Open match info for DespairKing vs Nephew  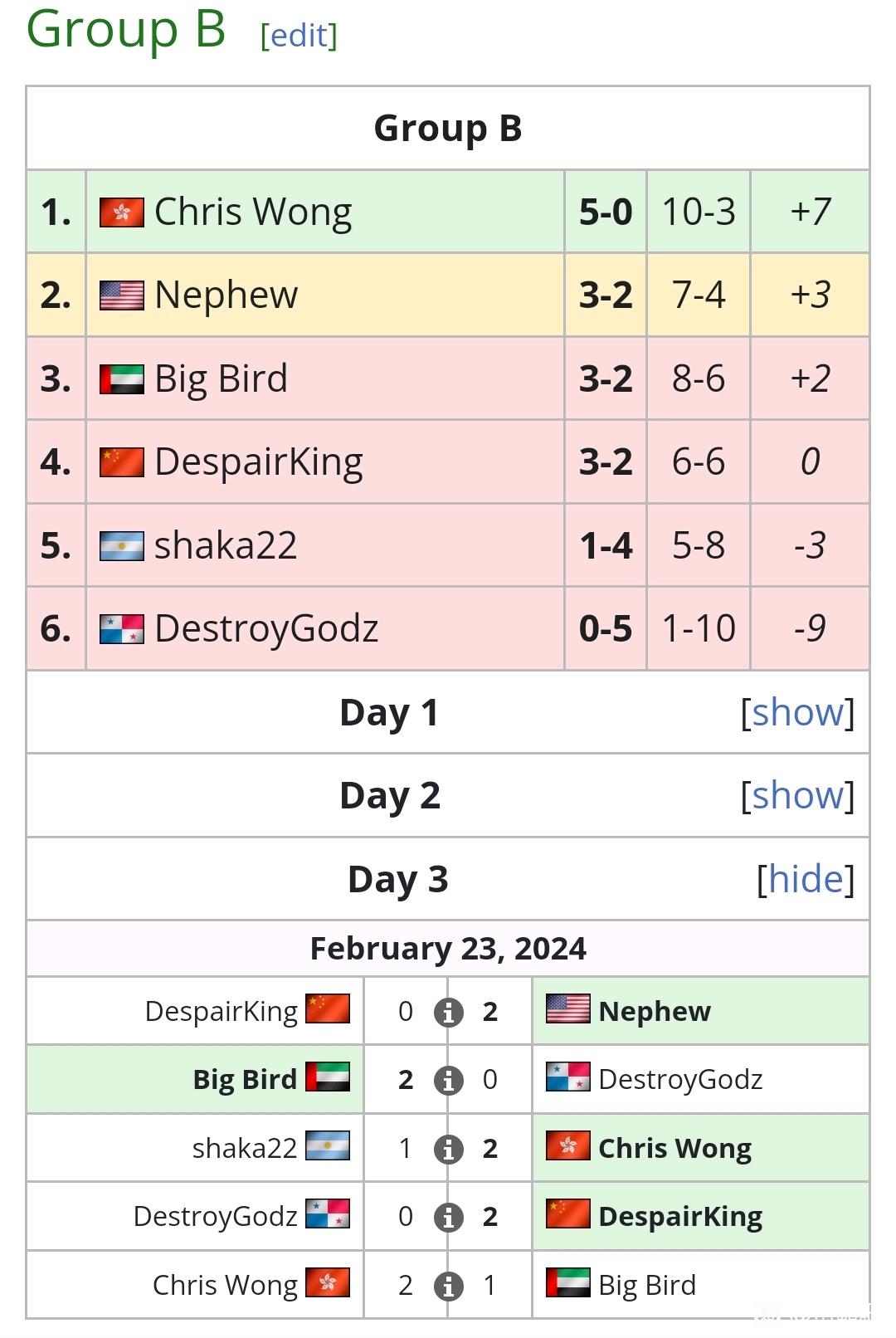pos(448,1012)
